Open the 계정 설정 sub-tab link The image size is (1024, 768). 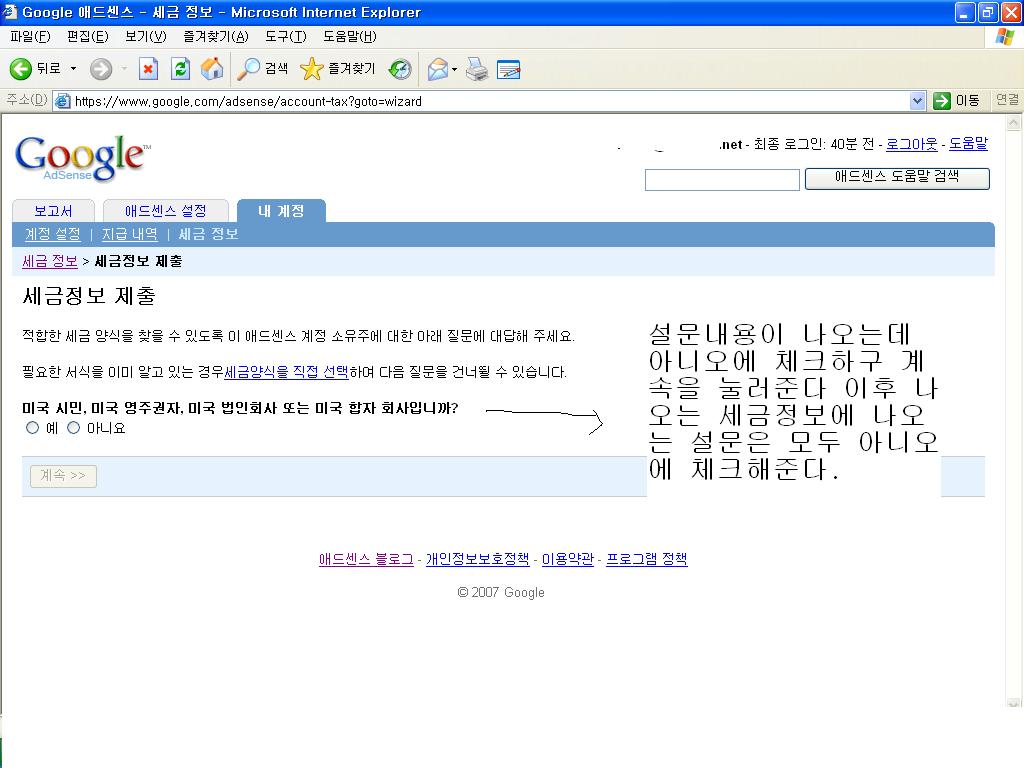[52, 234]
